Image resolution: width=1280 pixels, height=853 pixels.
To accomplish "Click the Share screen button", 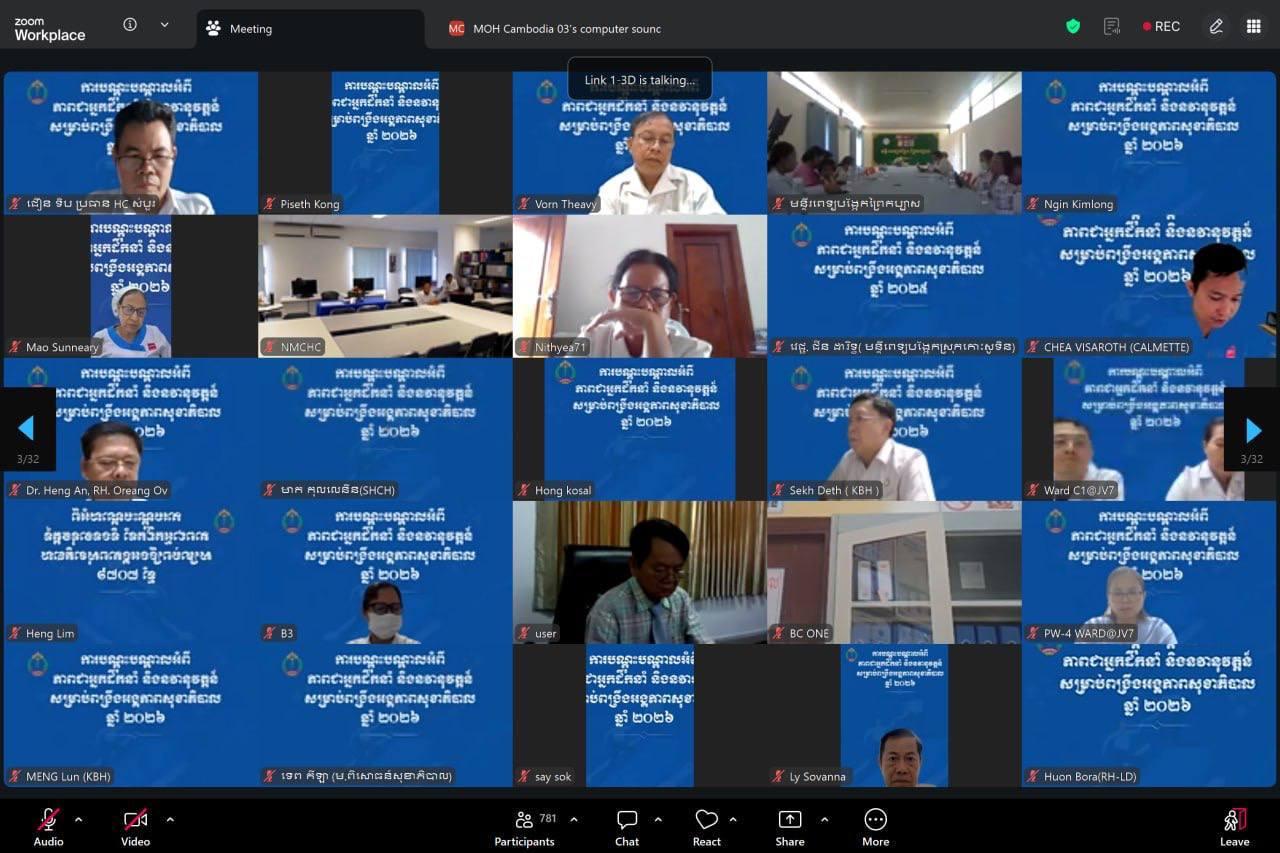I will 790,827.
